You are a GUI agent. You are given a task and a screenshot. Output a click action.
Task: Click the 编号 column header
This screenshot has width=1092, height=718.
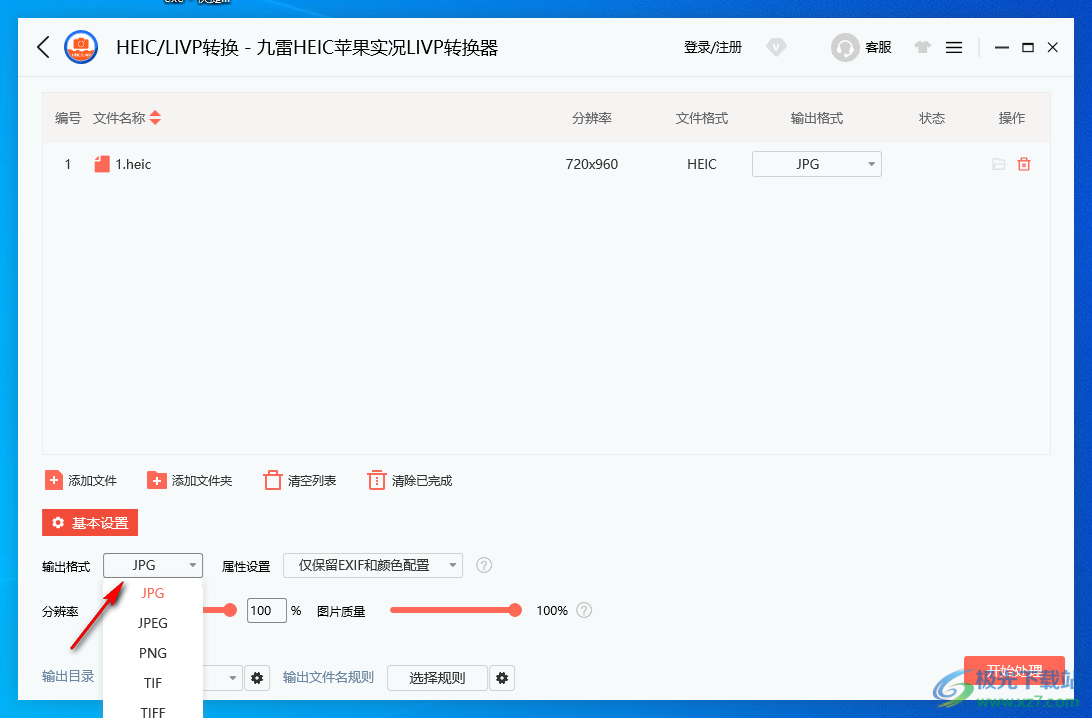pos(68,118)
